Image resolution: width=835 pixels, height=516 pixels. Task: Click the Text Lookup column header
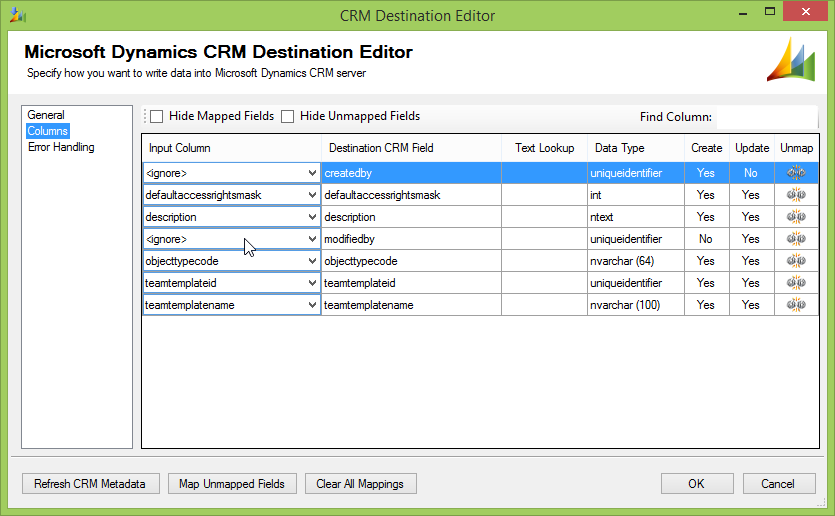coord(544,148)
